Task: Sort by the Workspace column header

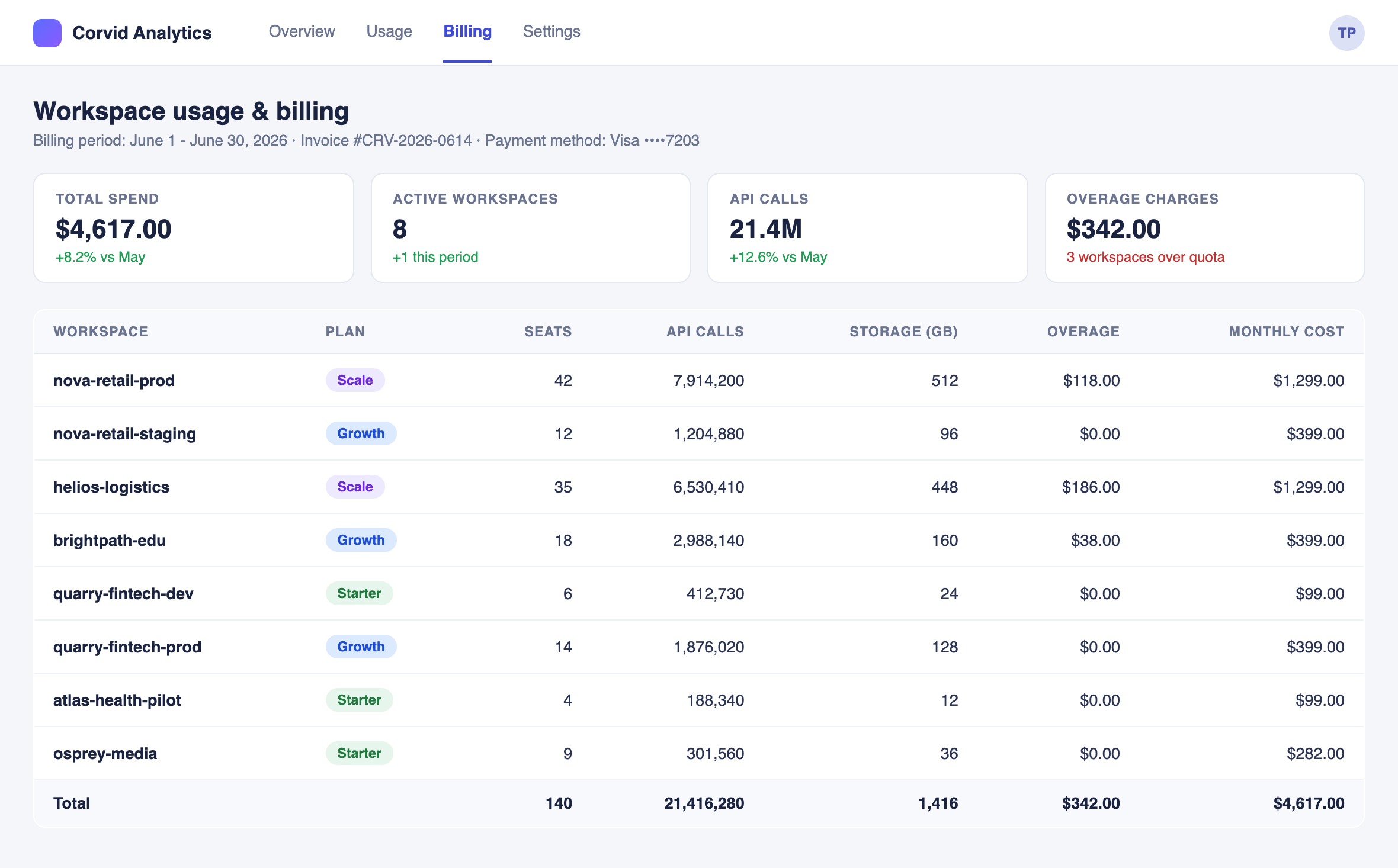Action: click(101, 332)
